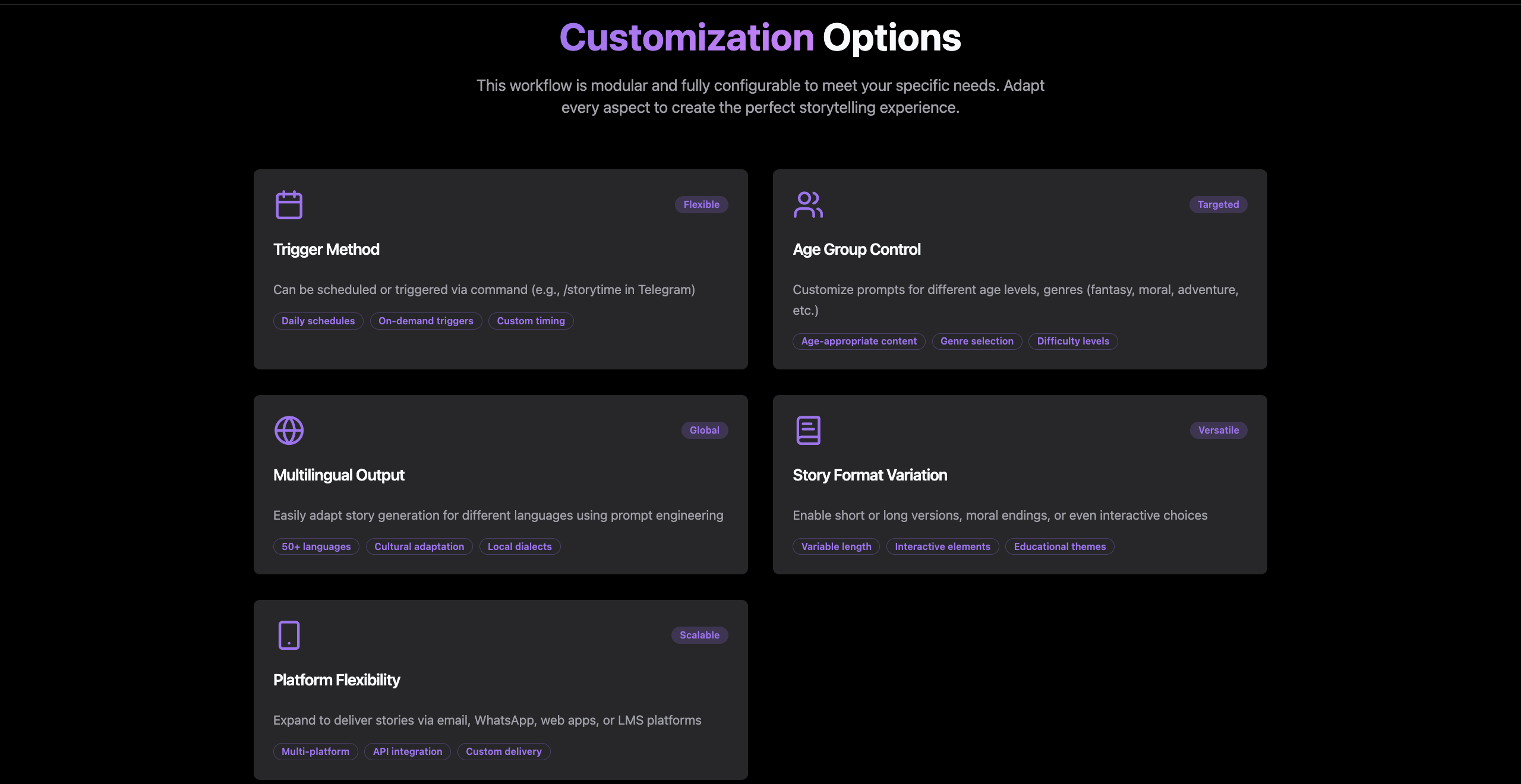
Task: Click the Age-appropriate content tag
Action: point(859,341)
